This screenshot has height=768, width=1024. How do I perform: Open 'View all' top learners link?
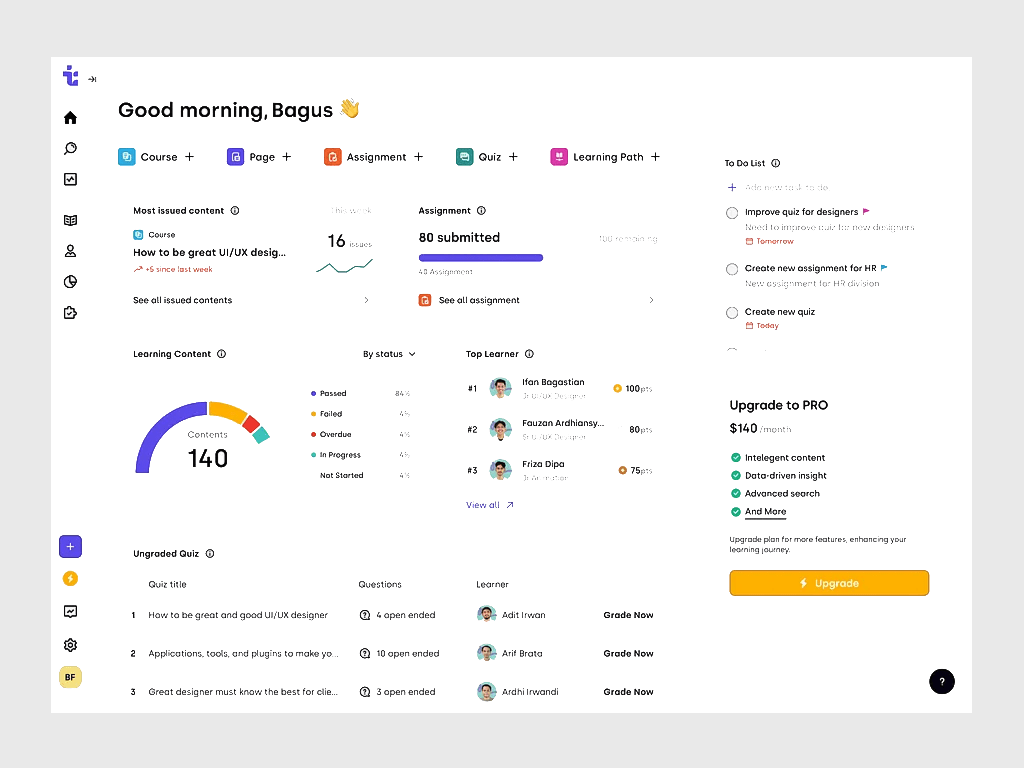pyautogui.click(x=488, y=505)
